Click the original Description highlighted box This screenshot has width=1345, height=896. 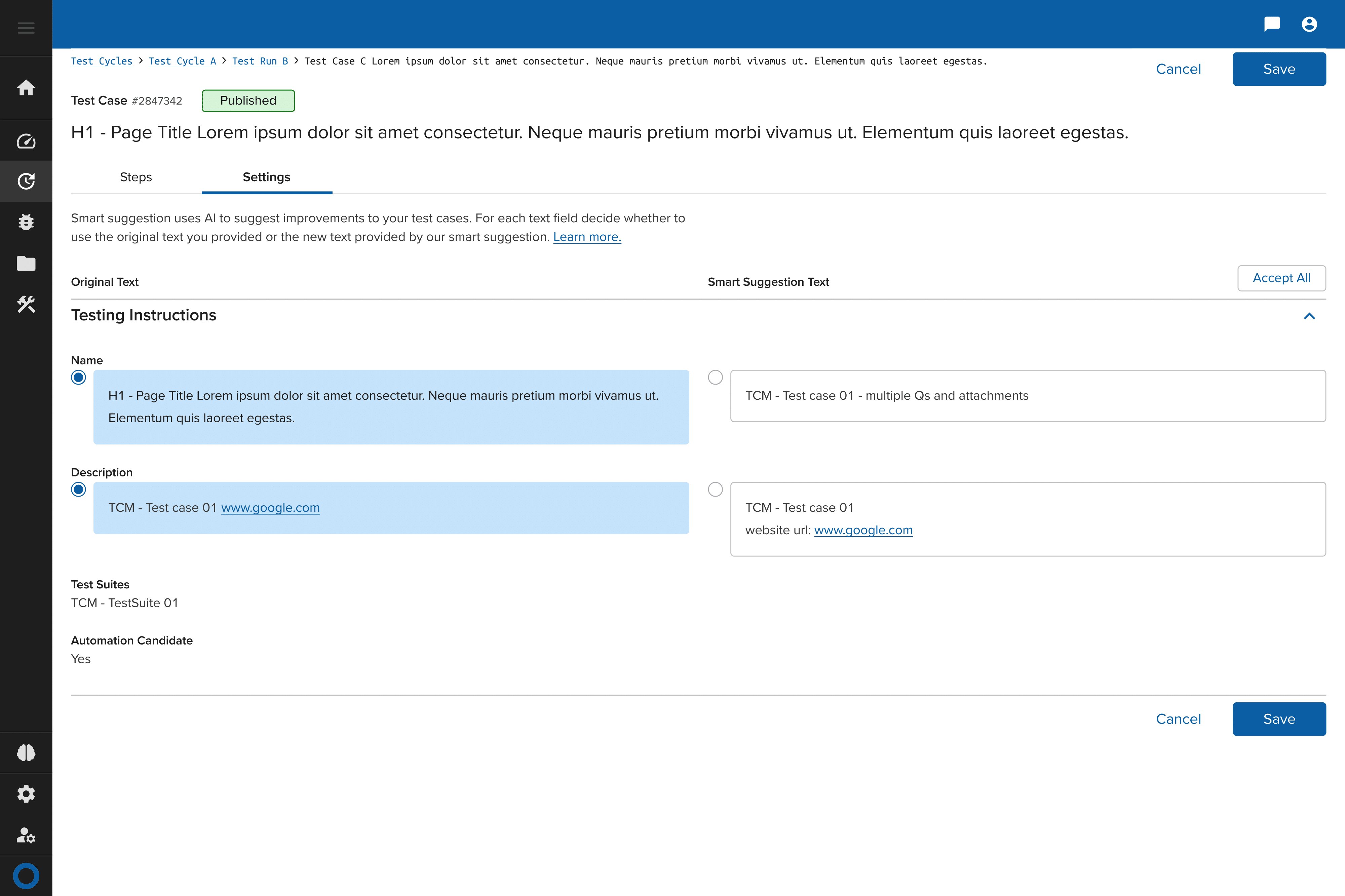click(391, 508)
